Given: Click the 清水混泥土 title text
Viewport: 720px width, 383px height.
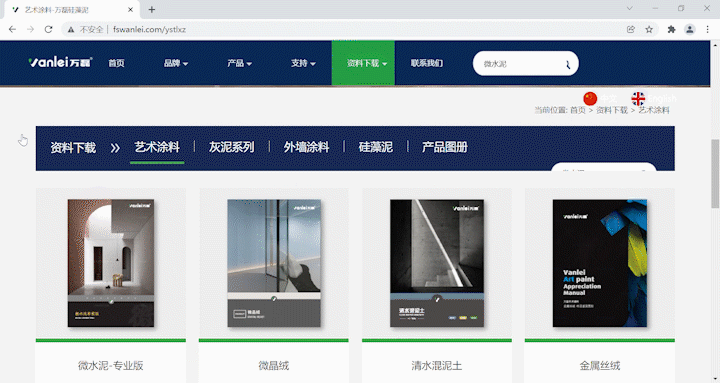Looking at the screenshot, I should click(x=437, y=366).
